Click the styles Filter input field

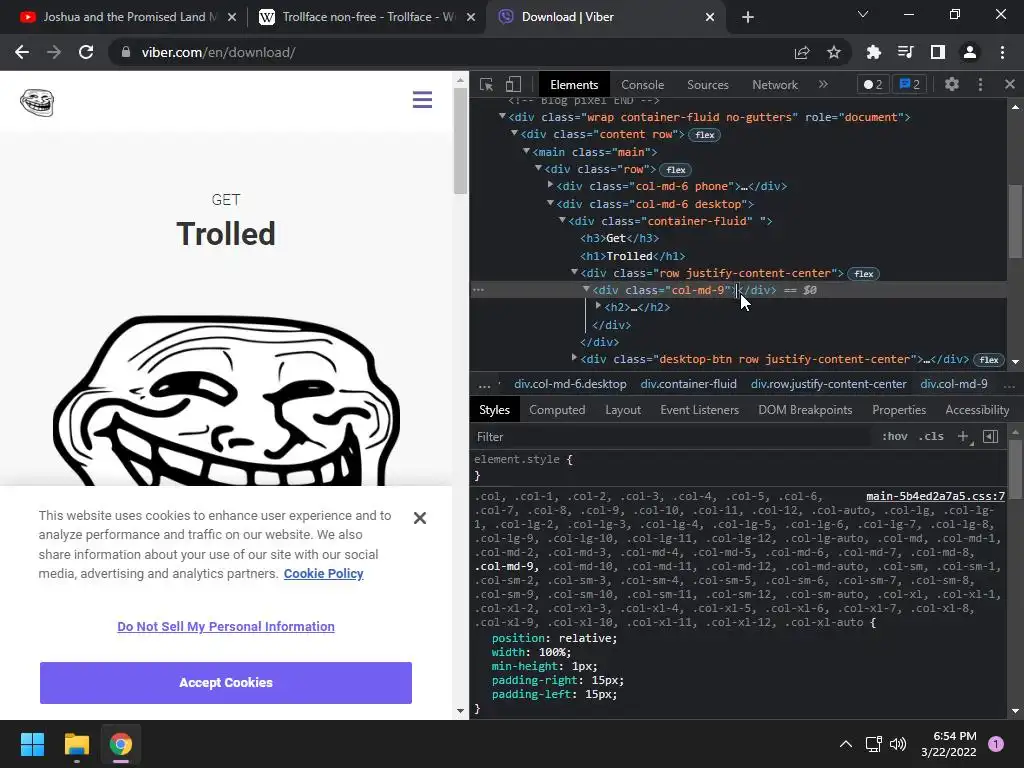click(x=673, y=437)
